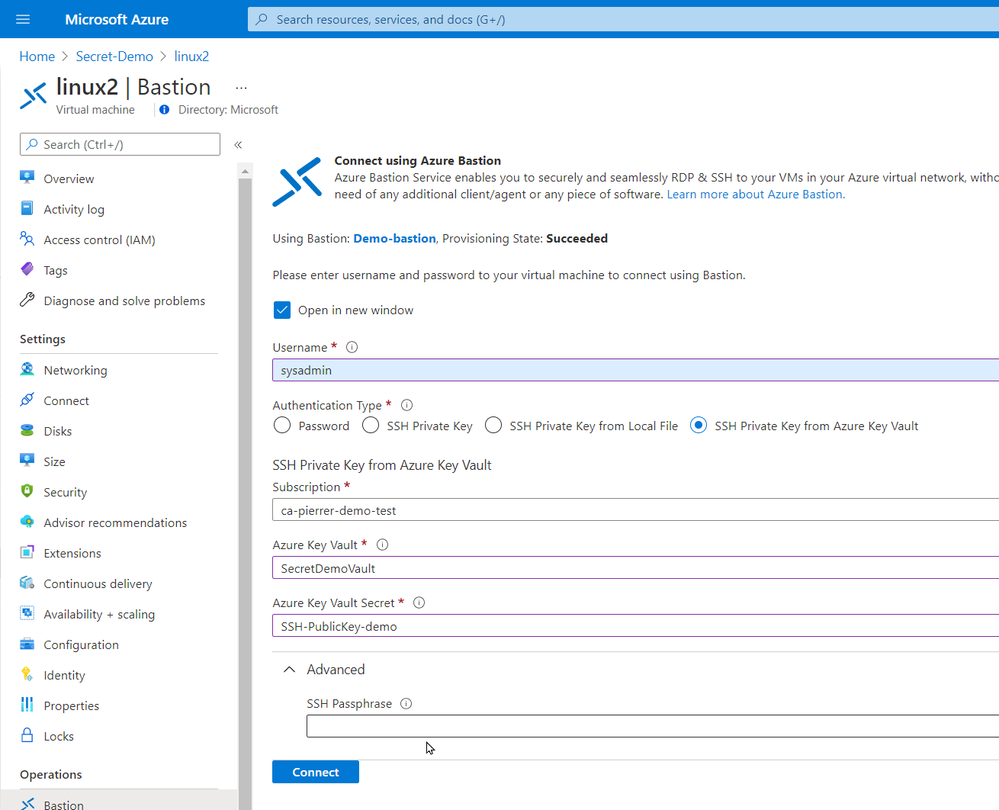The height and width of the screenshot is (810, 999).
Task: Click the Properties bars icon
Action: click(27, 705)
